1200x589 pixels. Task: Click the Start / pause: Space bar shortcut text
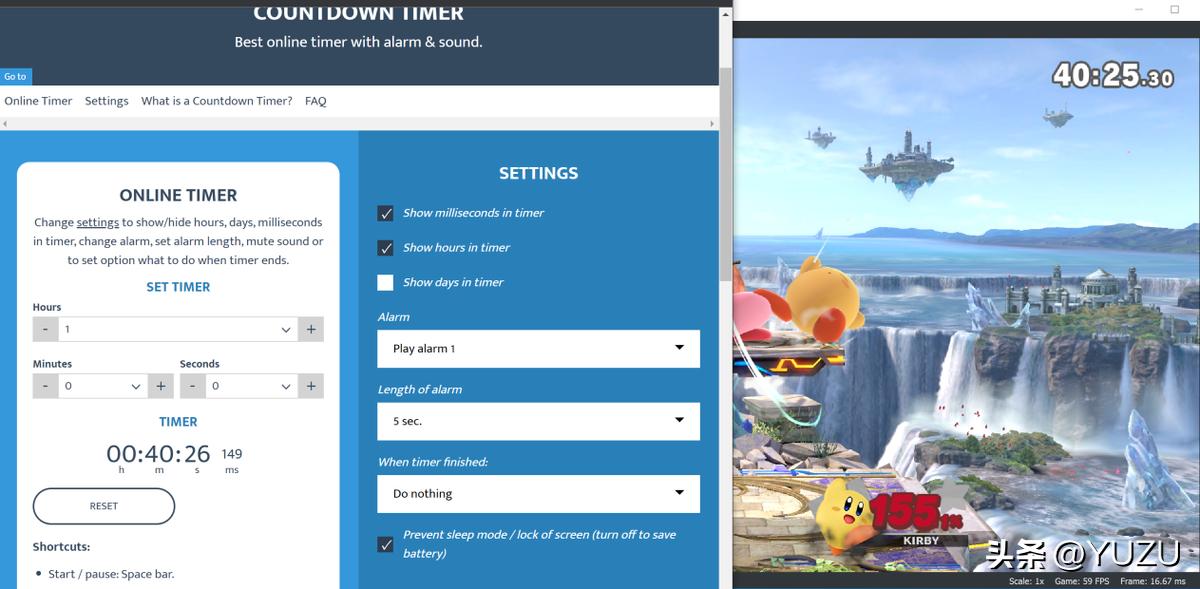click(111, 574)
